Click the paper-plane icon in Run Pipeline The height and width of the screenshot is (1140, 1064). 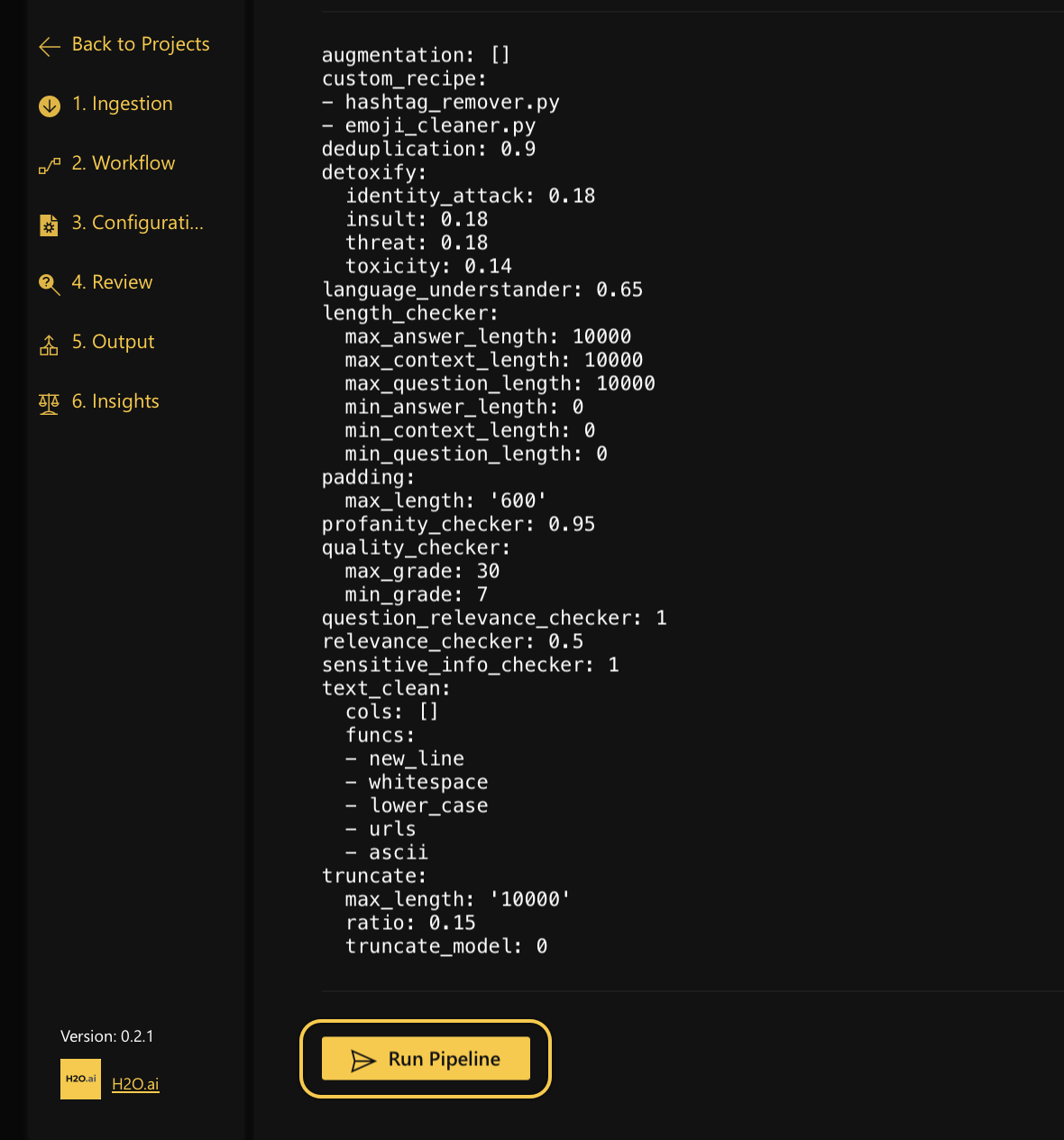(x=362, y=1061)
